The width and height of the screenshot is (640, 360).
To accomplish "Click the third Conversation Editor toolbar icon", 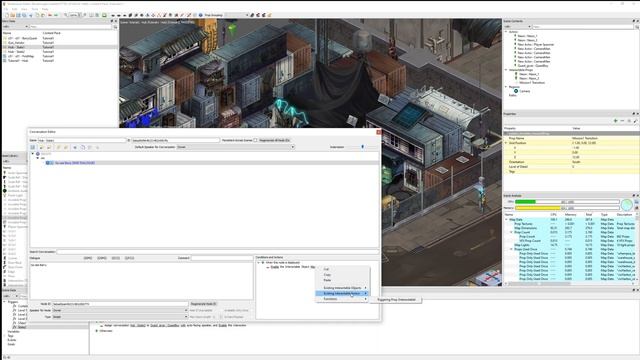I will (49, 147).
